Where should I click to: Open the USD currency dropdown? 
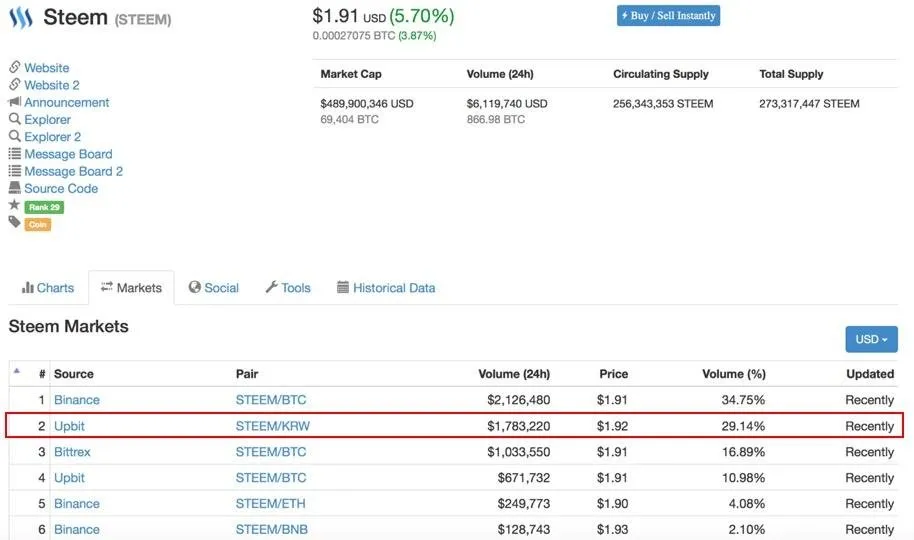(x=871, y=339)
